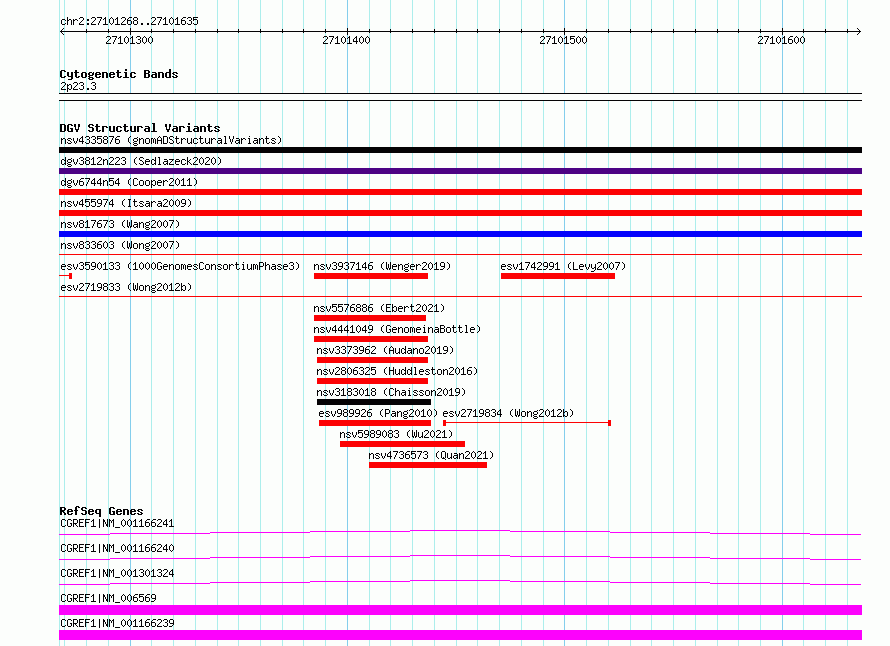
Task: Open variant nsv455974 (Itsara2009)
Action: pyautogui.click(x=126, y=203)
